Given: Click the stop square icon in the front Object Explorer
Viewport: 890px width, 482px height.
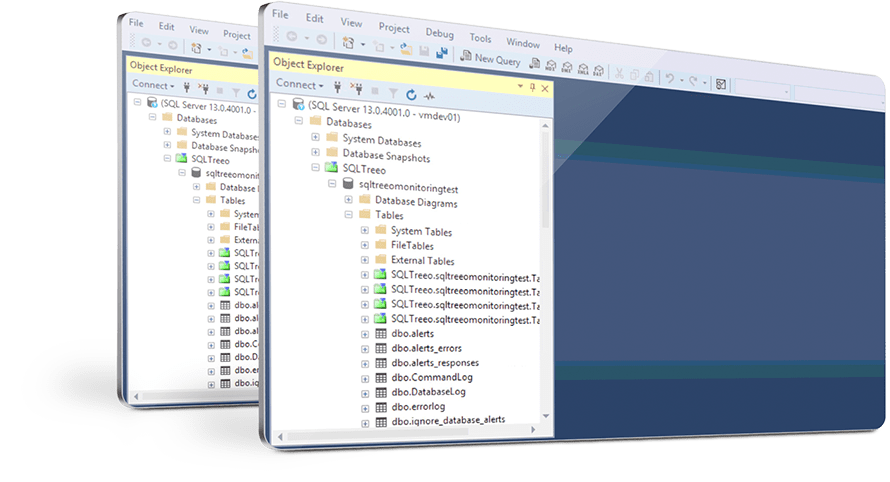Looking at the screenshot, I should click(x=375, y=90).
